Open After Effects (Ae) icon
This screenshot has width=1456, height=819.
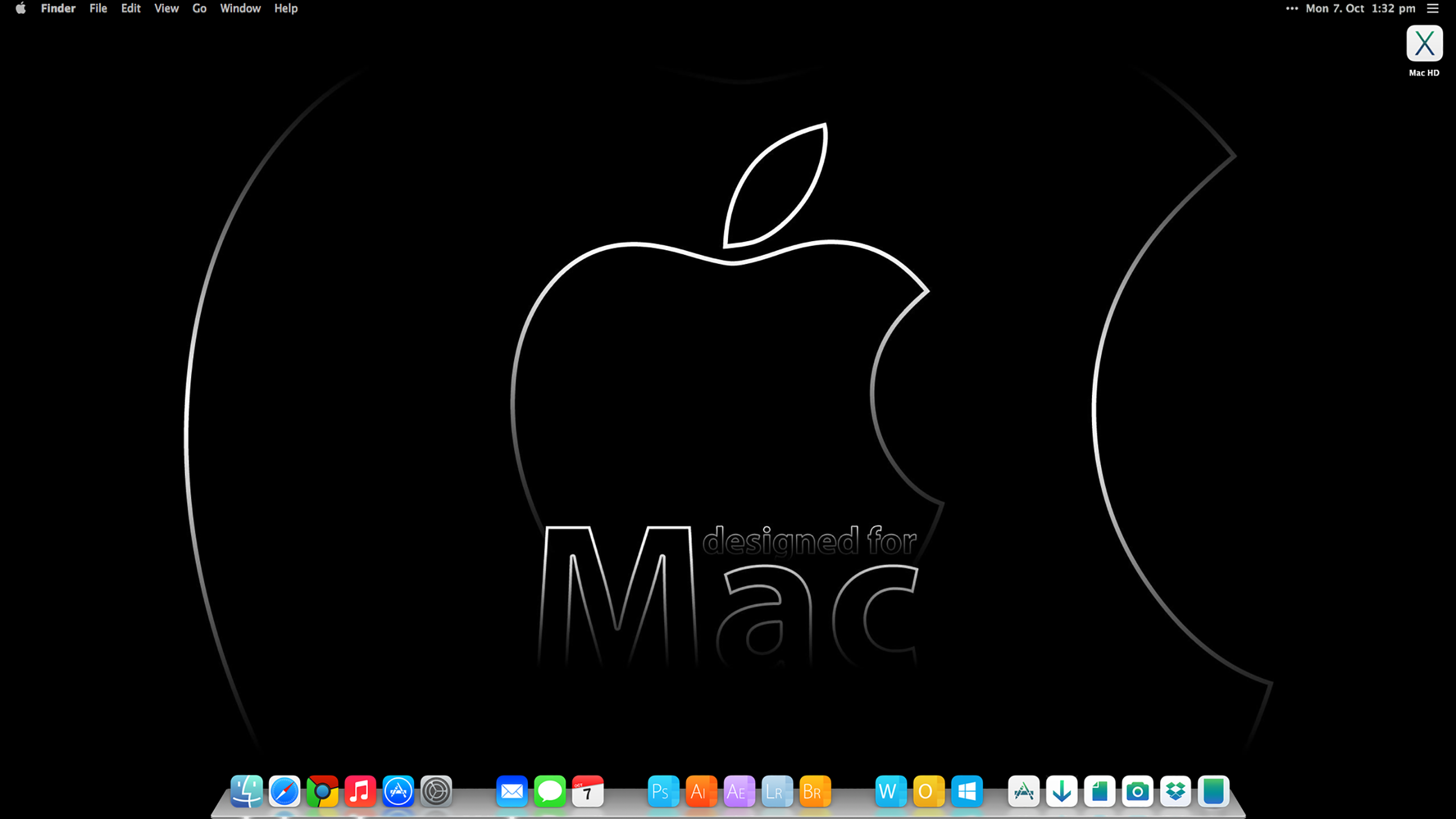click(x=739, y=791)
